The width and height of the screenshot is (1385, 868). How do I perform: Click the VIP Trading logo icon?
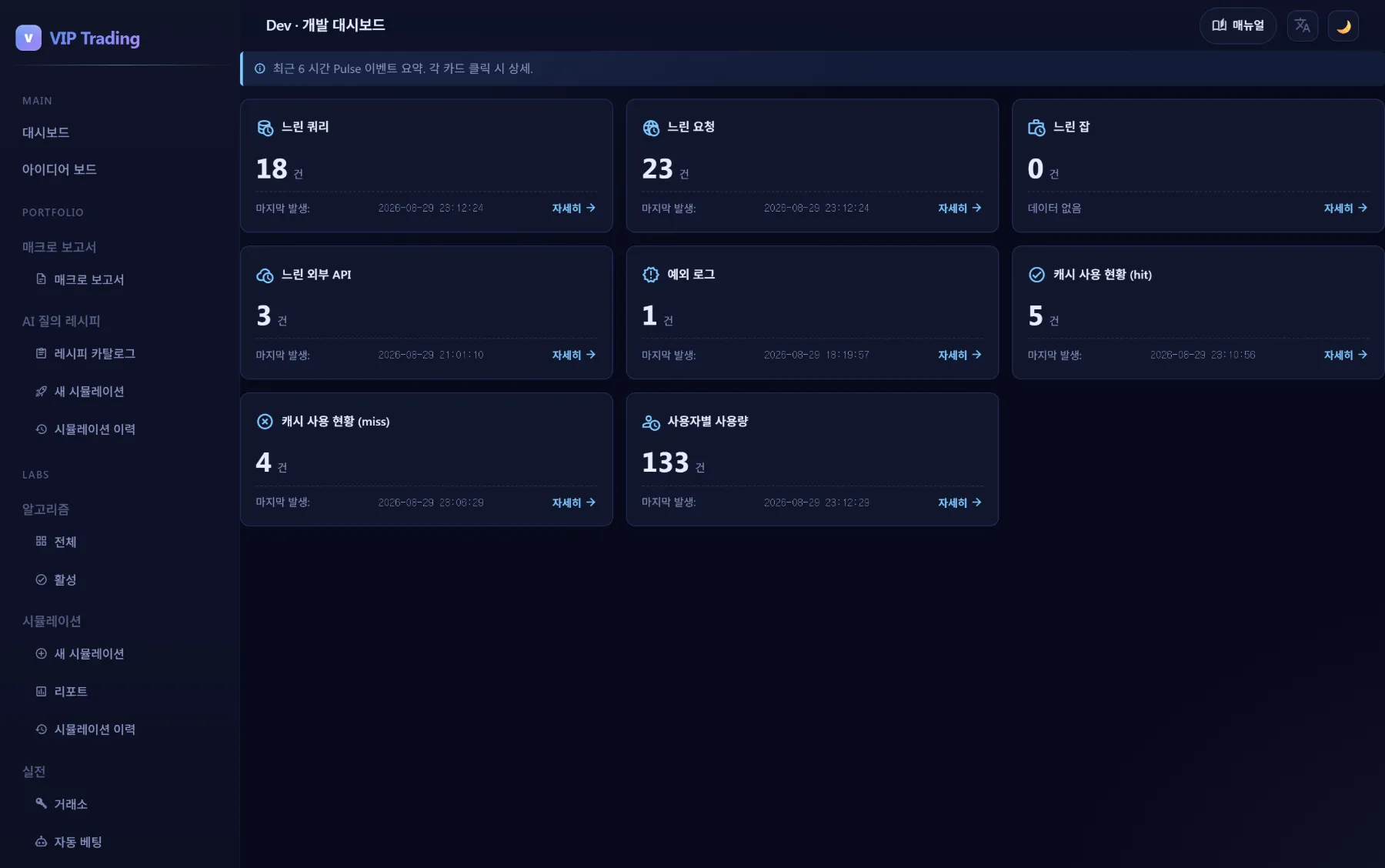pyautogui.click(x=28, y=38)
